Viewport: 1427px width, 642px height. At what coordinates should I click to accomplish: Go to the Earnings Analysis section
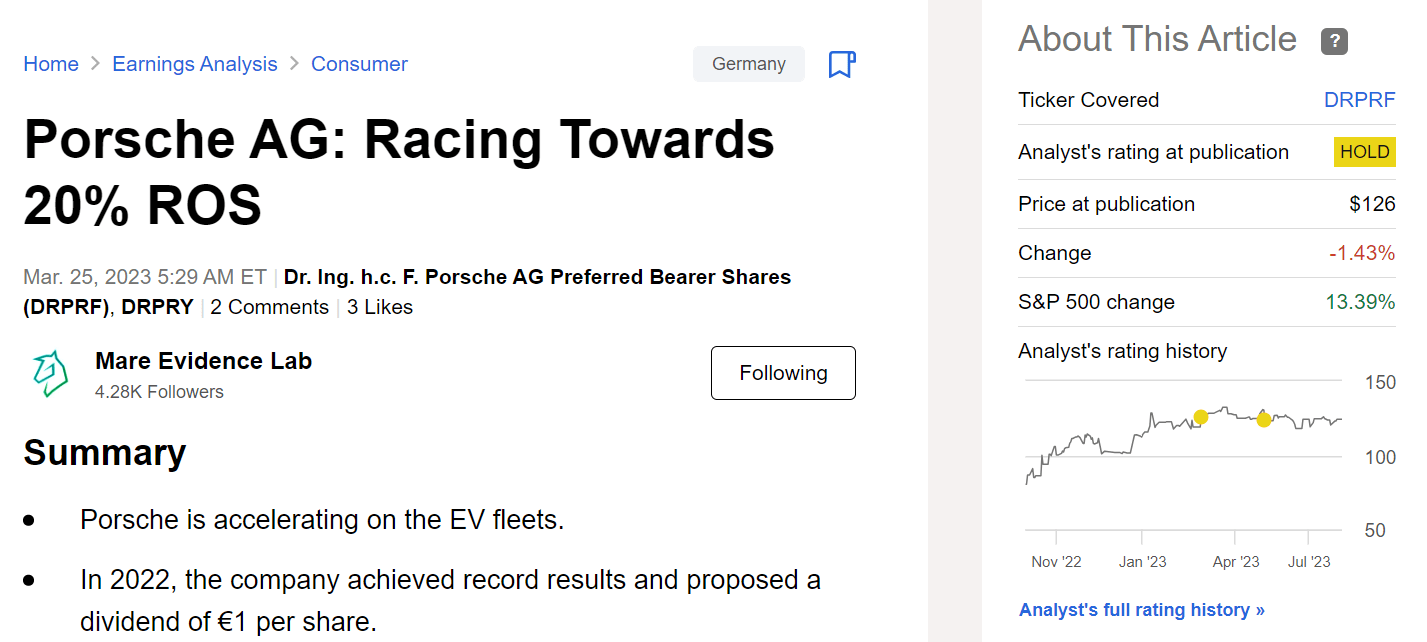194,63
